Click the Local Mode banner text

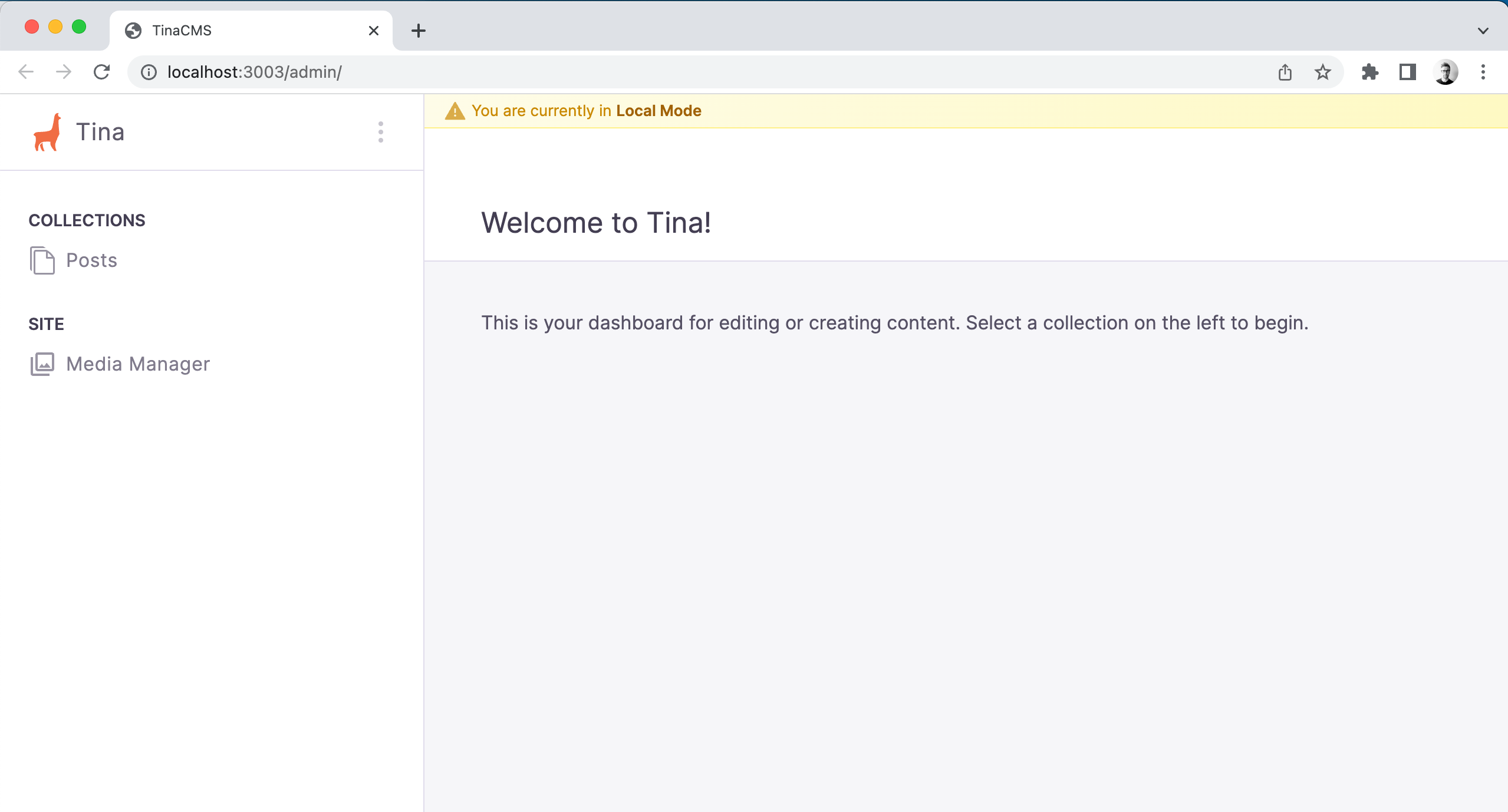tap(587, 111)
